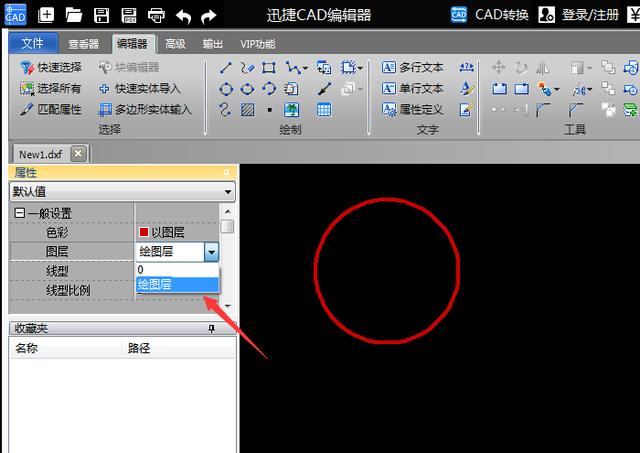Image resolution: width=640 pixels, height=453 pixels.
Task: Toggle the 图层 dropdown arrow
Action: pos(211,252)
